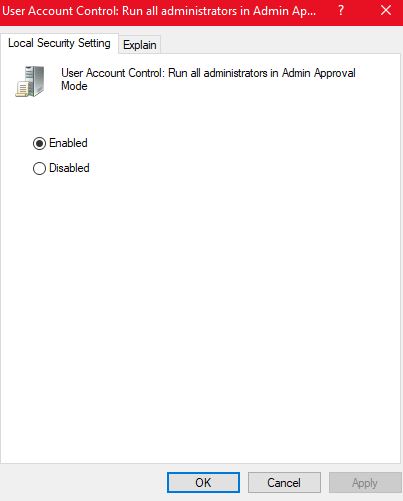The width and height of the screenshot is (403, 501).
Task: Select the Enabled radio button
Action: [x=39, y=144]
